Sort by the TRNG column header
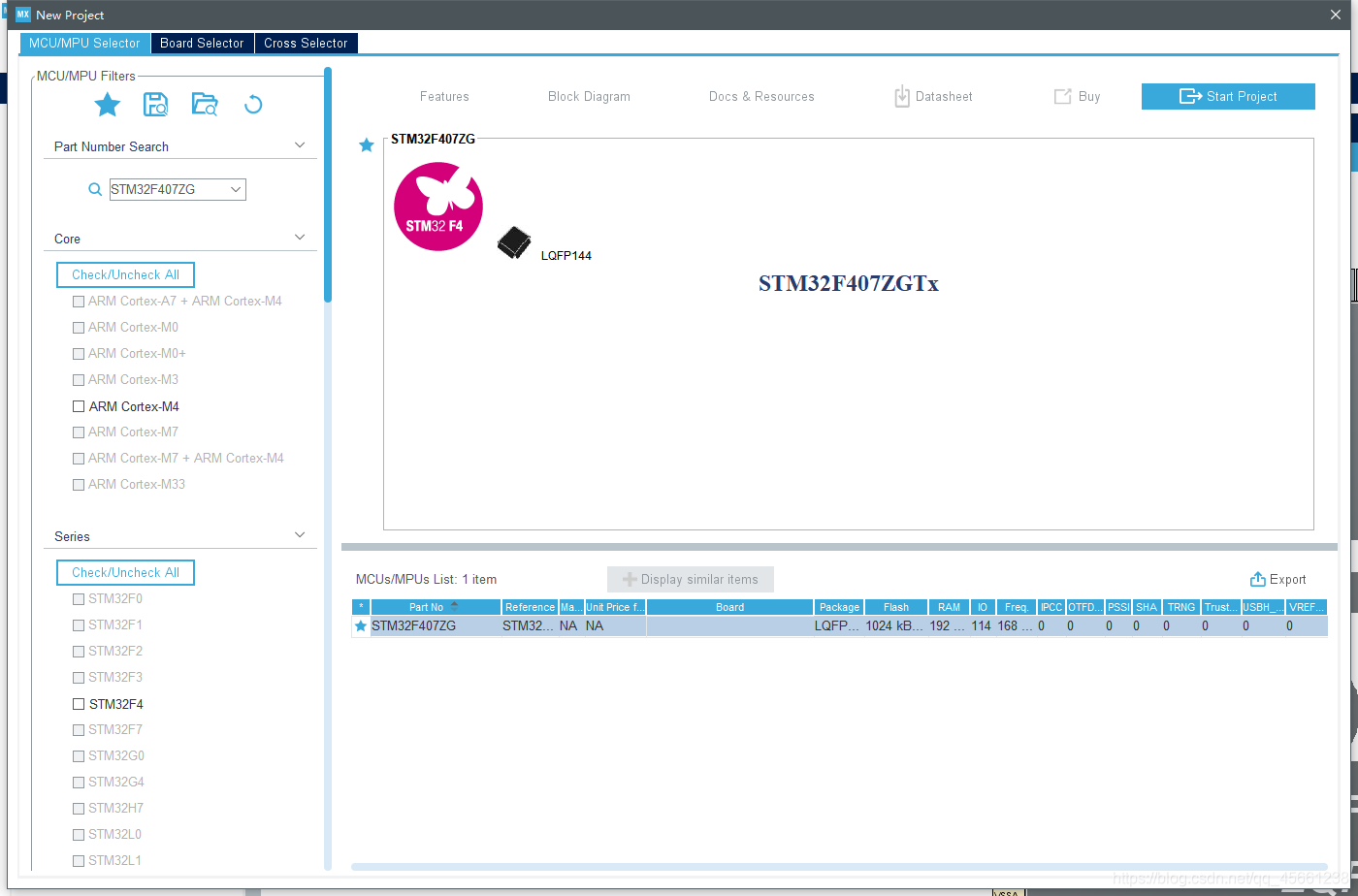Image resolution: width=1358 pixels, height=896 pixels. point(1181,607)
